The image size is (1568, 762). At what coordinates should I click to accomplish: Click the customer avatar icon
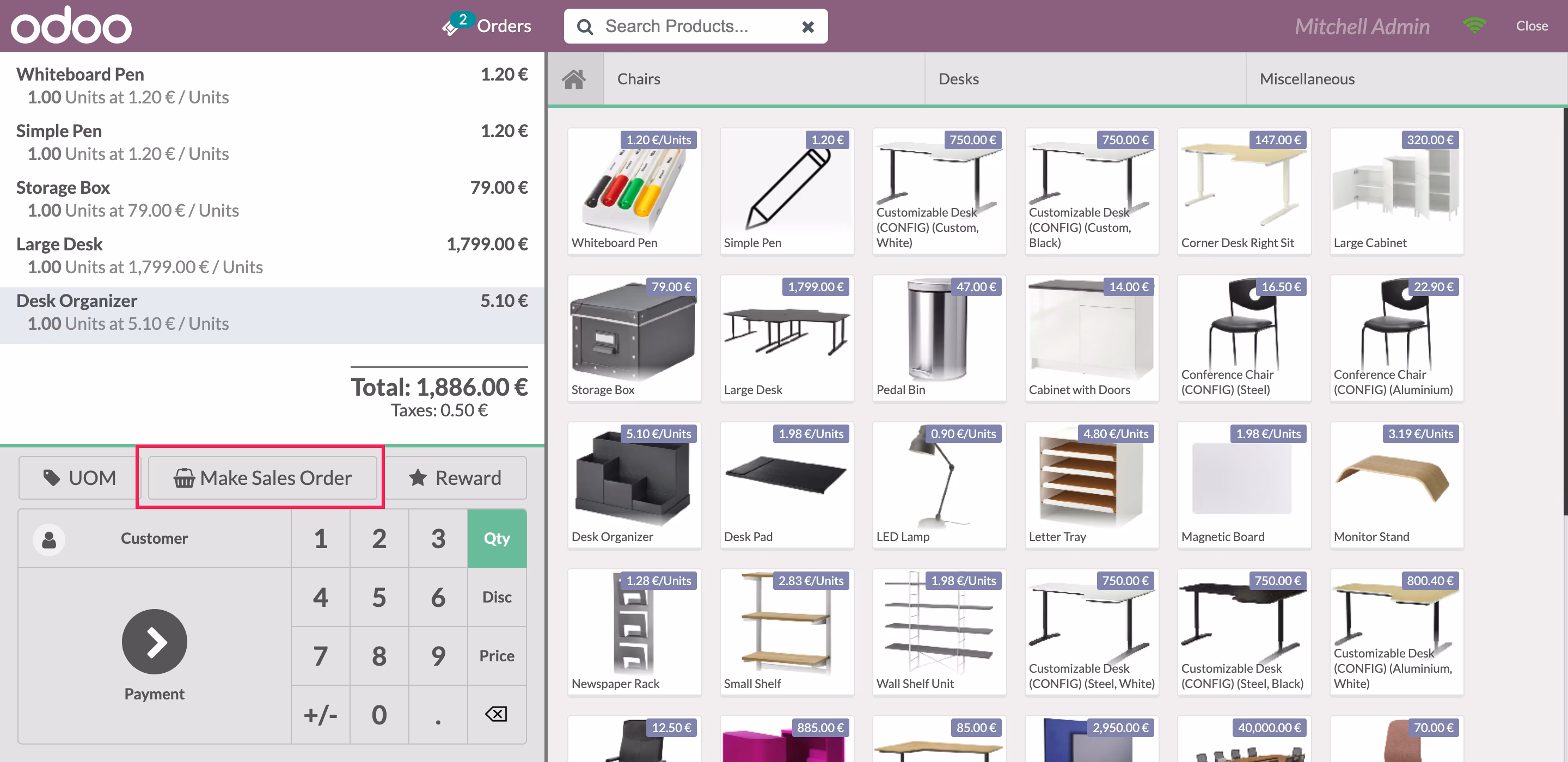[50, 539]
